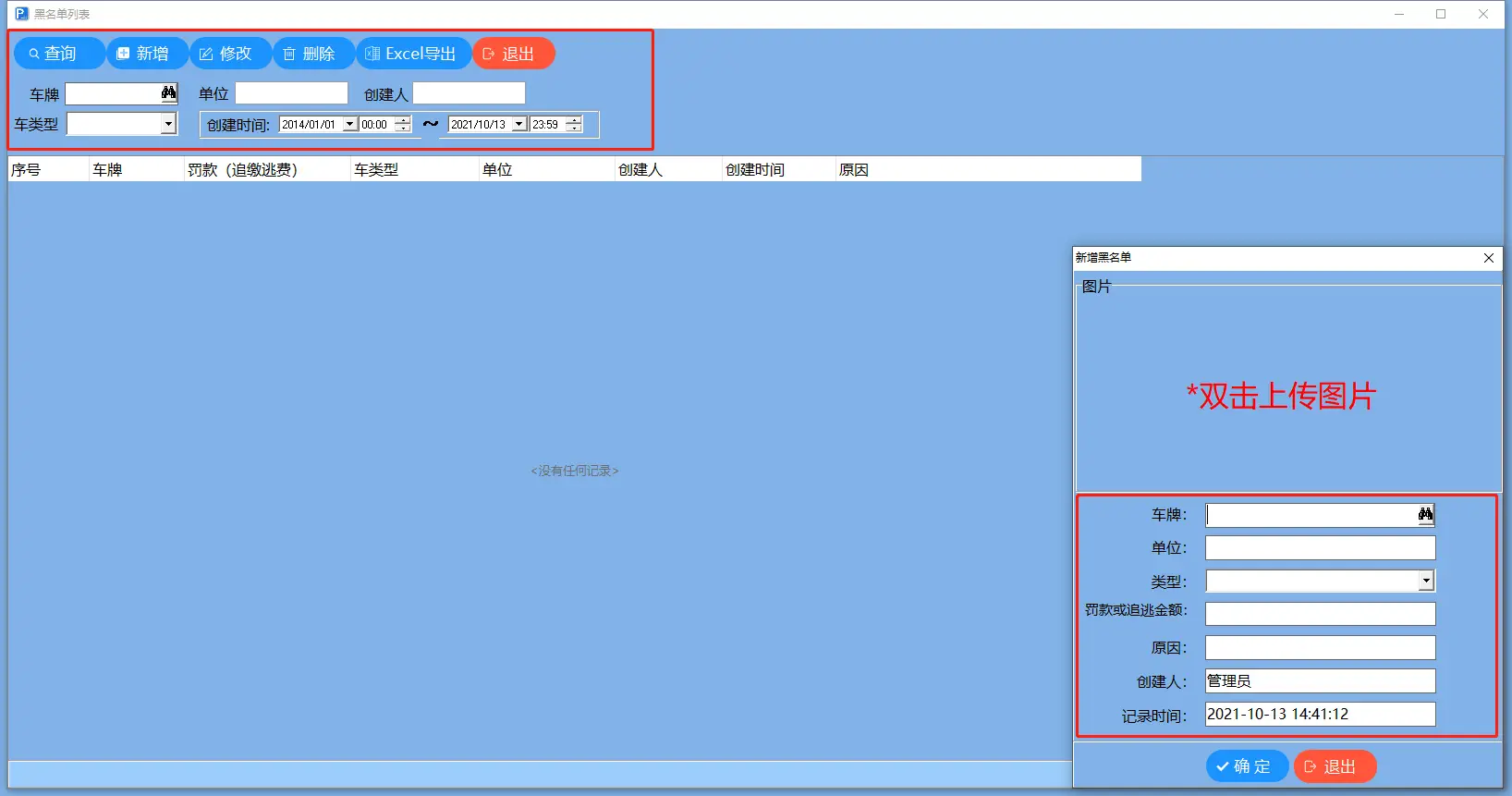
Task: Click the 新增 add button
Action: 147,54
